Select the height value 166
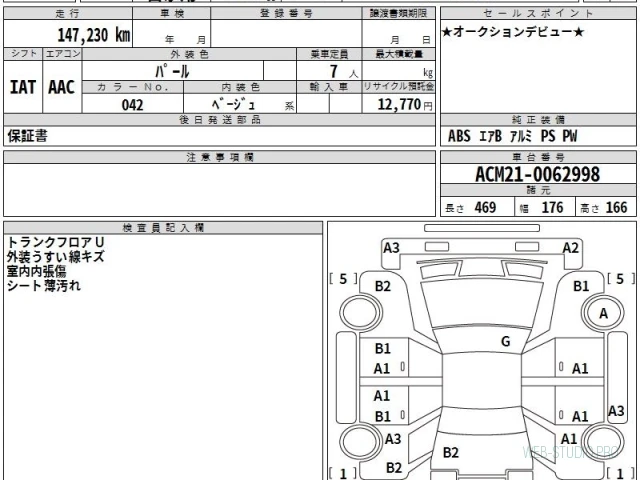640x480 pixels. 616,207
